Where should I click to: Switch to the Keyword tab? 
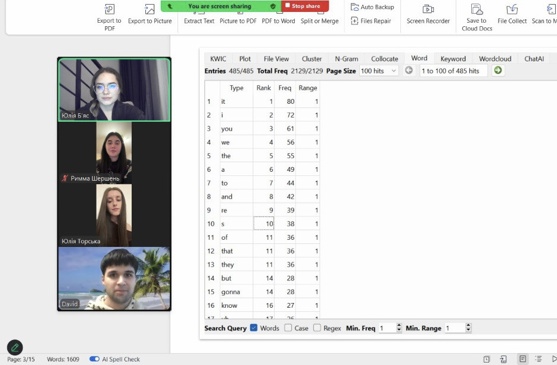(453, 59)
